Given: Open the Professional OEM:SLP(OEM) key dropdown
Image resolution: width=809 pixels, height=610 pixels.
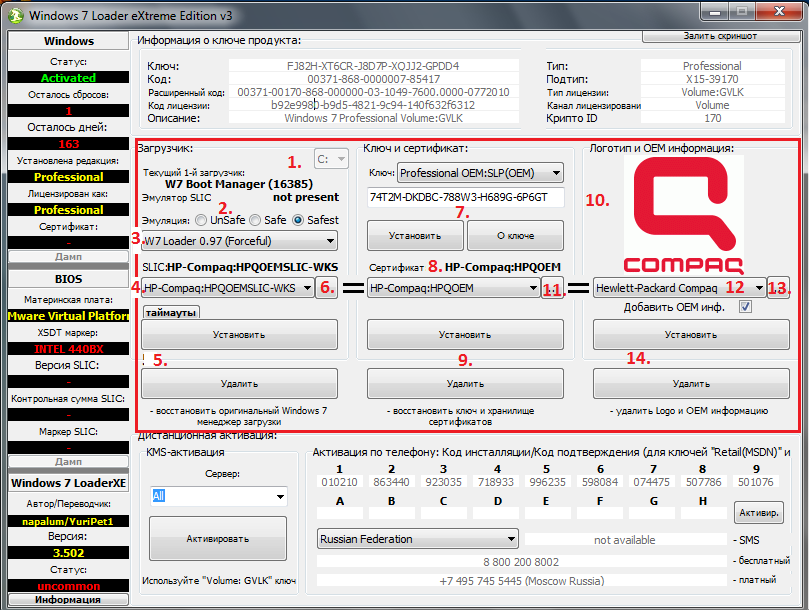Looking at the screenshot, I should point(480,173).
